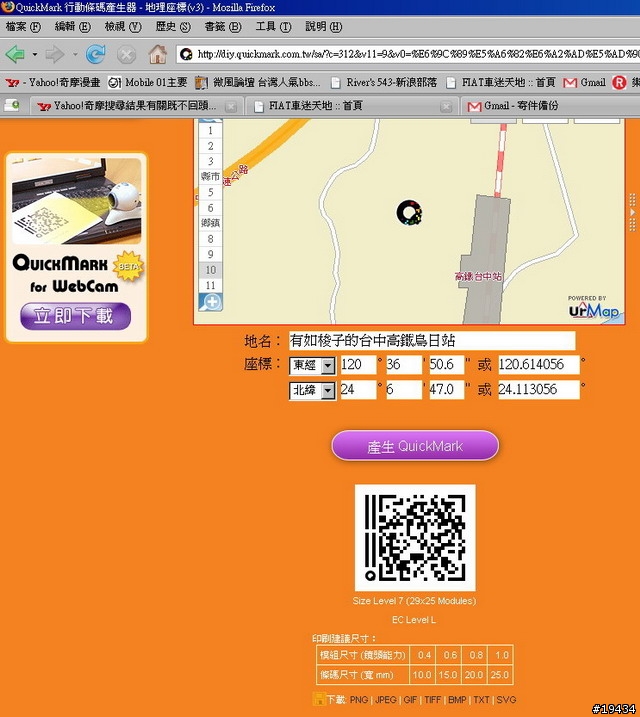The width and height of the screenshot is (640, 717).
Task: Open 微風論壇 bookmark
Action: coord(257,82)
